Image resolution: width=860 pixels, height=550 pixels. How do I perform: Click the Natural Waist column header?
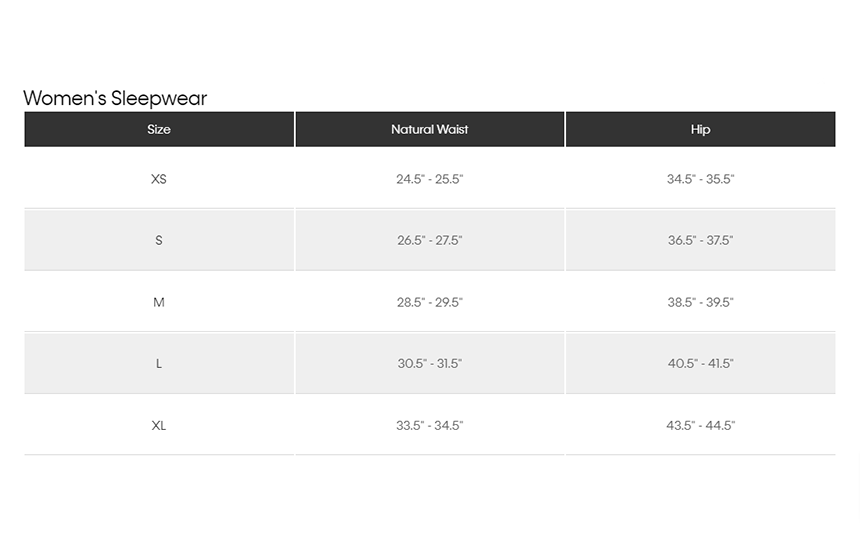(x=429, y=129)
